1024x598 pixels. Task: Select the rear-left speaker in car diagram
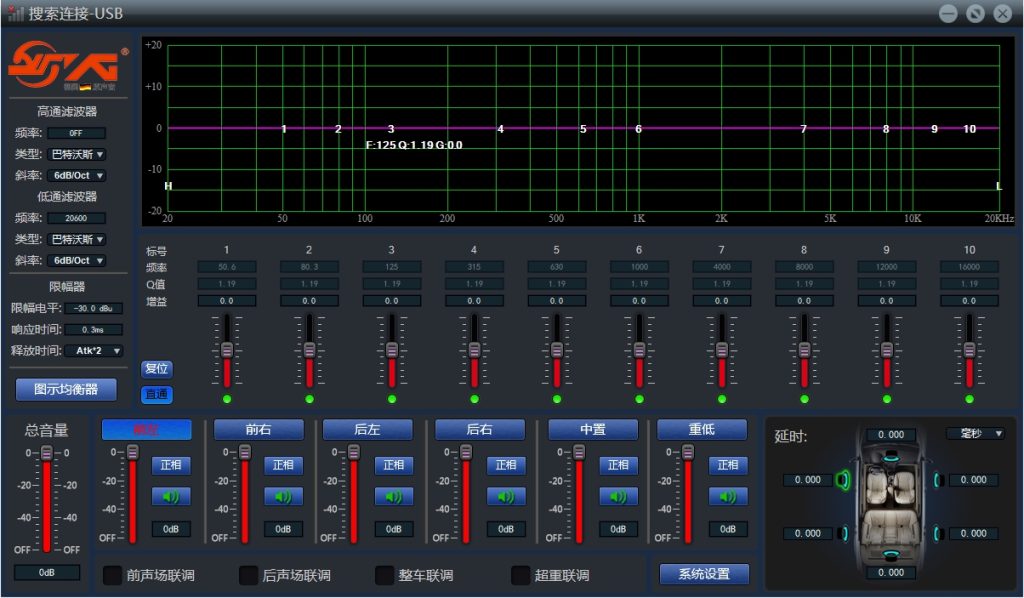point(844,533)
